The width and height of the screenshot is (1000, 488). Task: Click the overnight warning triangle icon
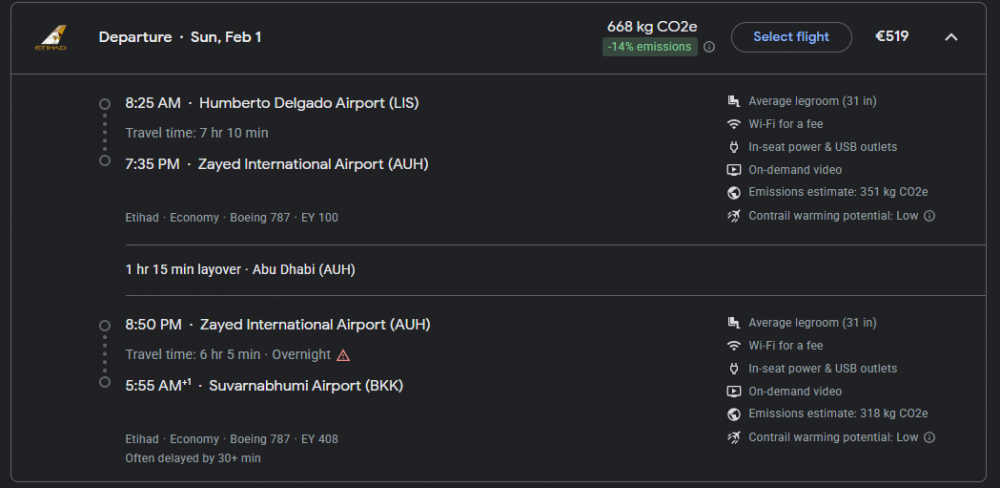[x=343, y=355]
